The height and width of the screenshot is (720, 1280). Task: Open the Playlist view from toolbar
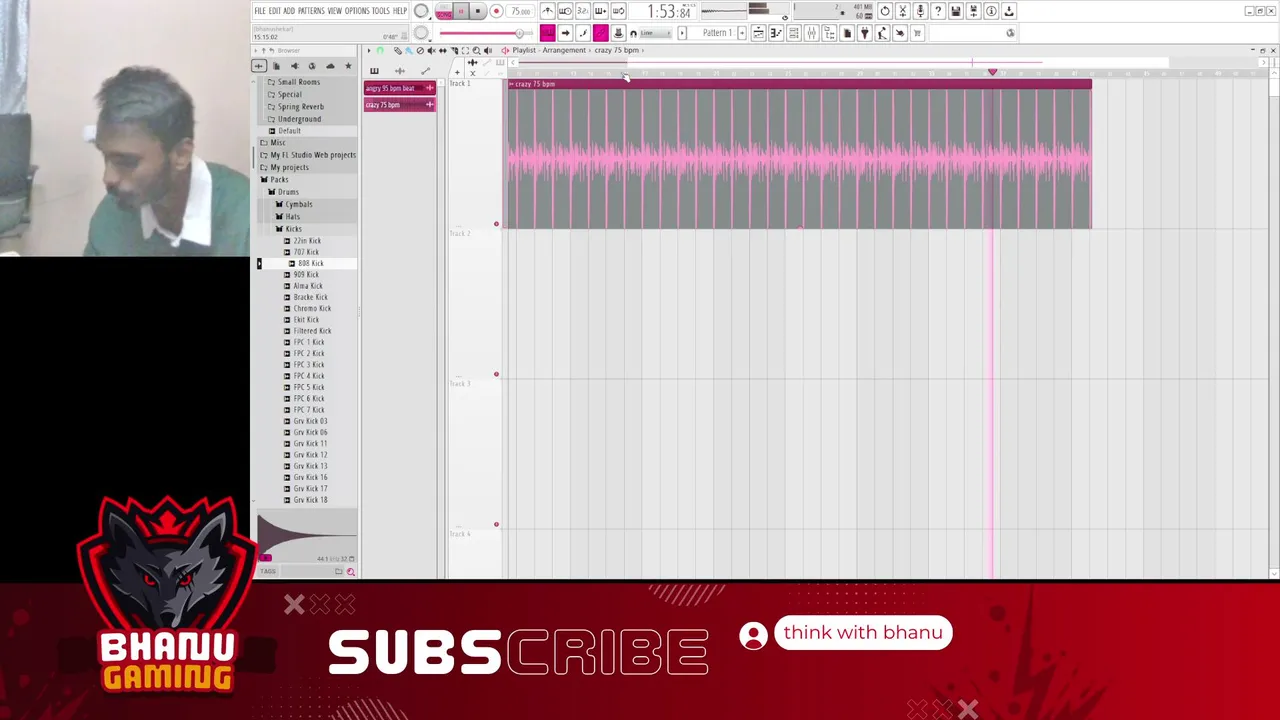(758, 33)
